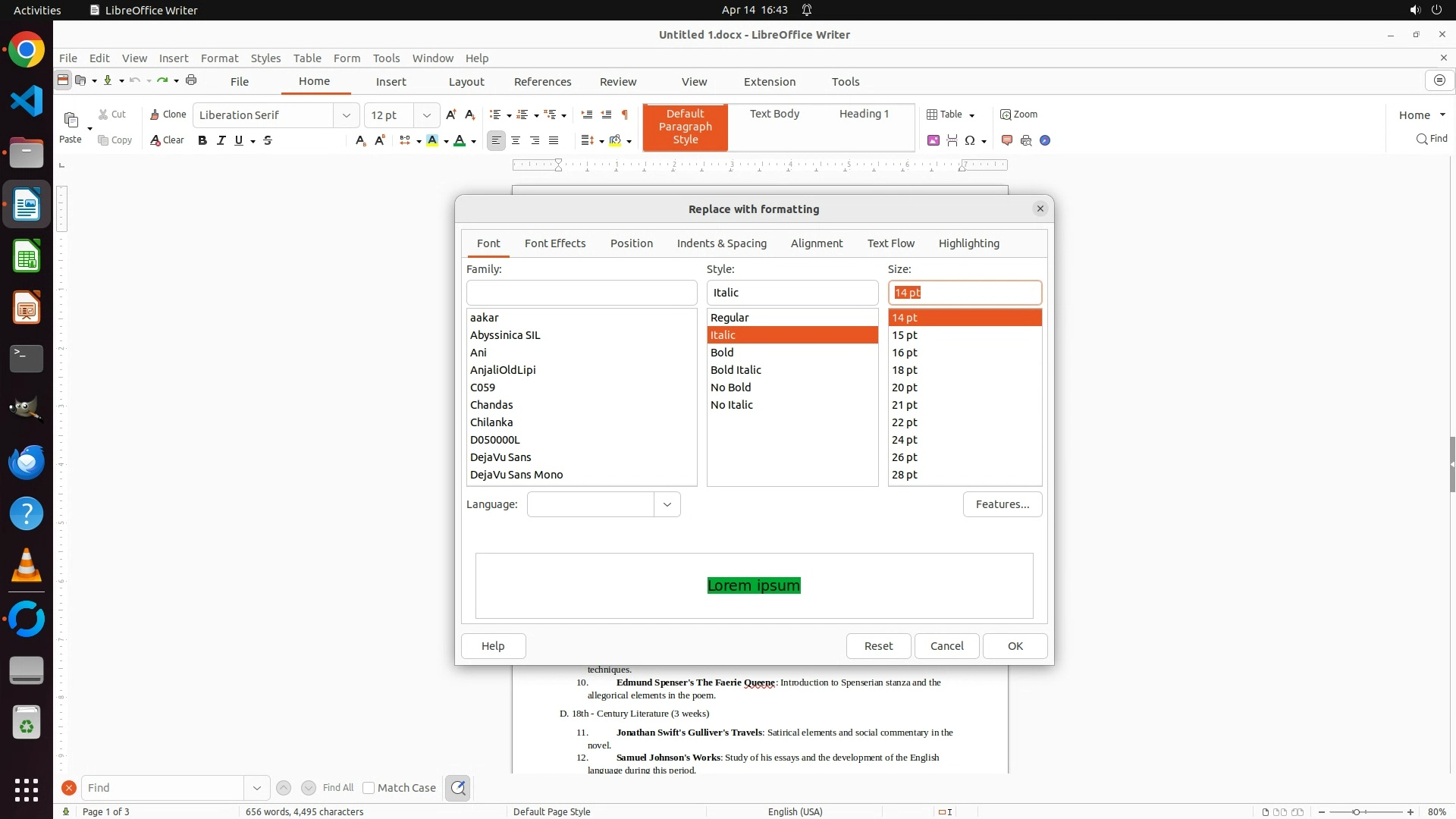Screen dimensions: 1456x819
Task: Expand the Language dropdown in the dialog
Action: pyautogui.click(x=667, y=504)
